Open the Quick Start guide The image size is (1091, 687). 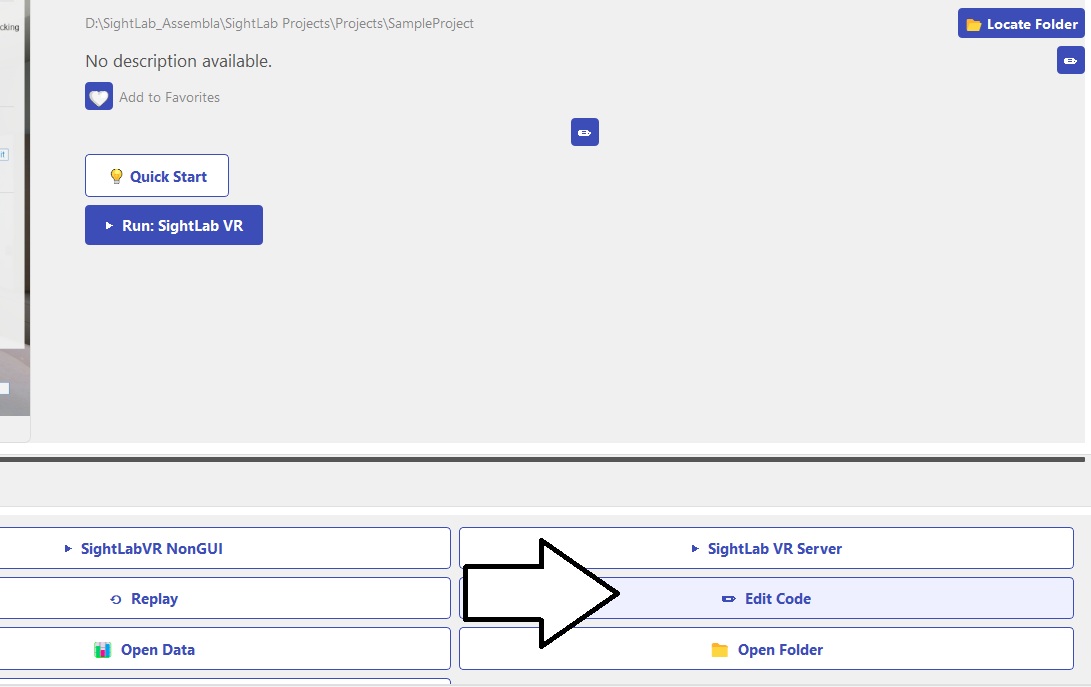click(x=157, y=176)
